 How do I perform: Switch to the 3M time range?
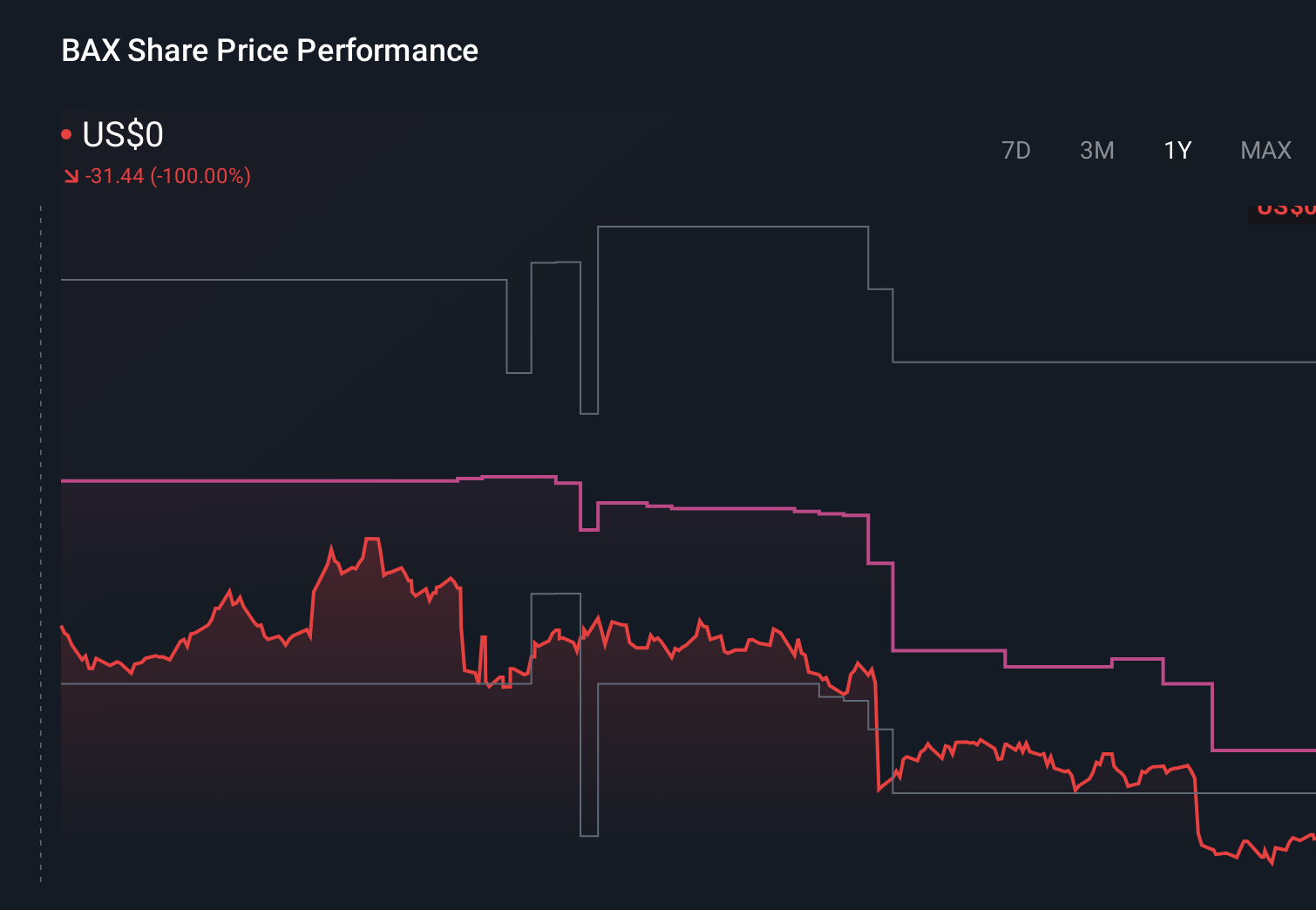[x=1096, y=150]
